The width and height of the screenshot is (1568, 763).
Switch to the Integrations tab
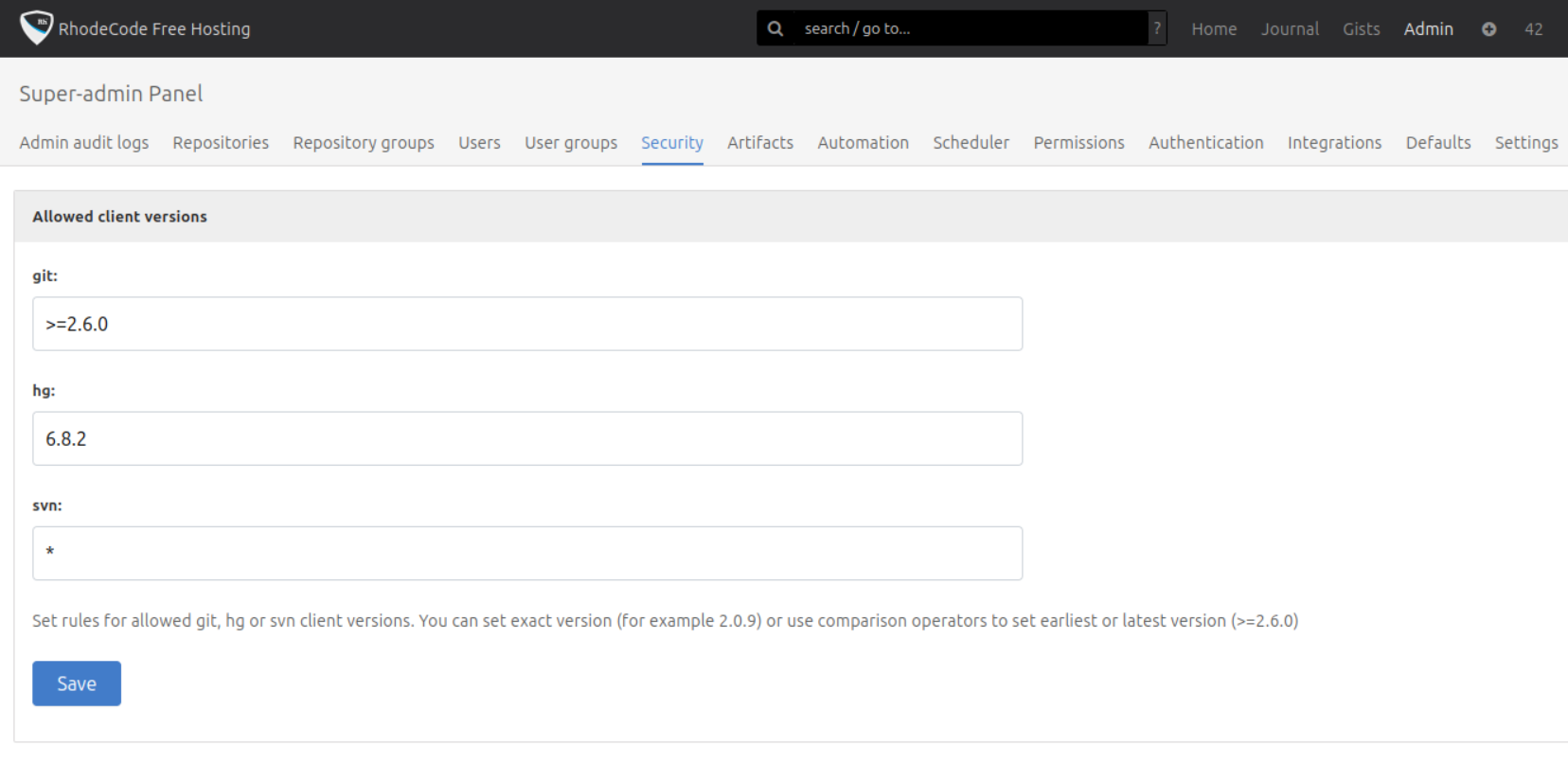[1334, 143]
